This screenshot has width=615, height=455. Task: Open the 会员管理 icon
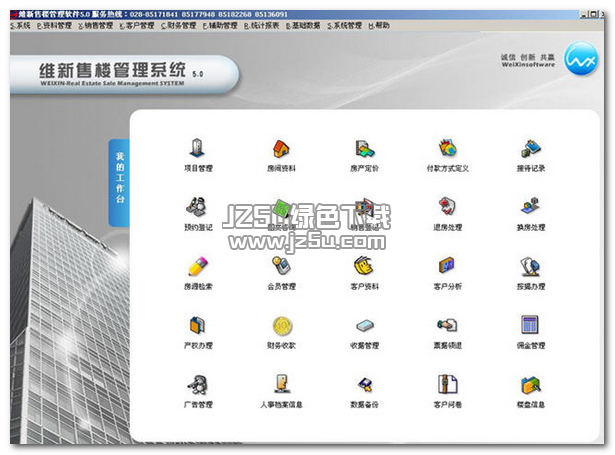tap(281, 266)
